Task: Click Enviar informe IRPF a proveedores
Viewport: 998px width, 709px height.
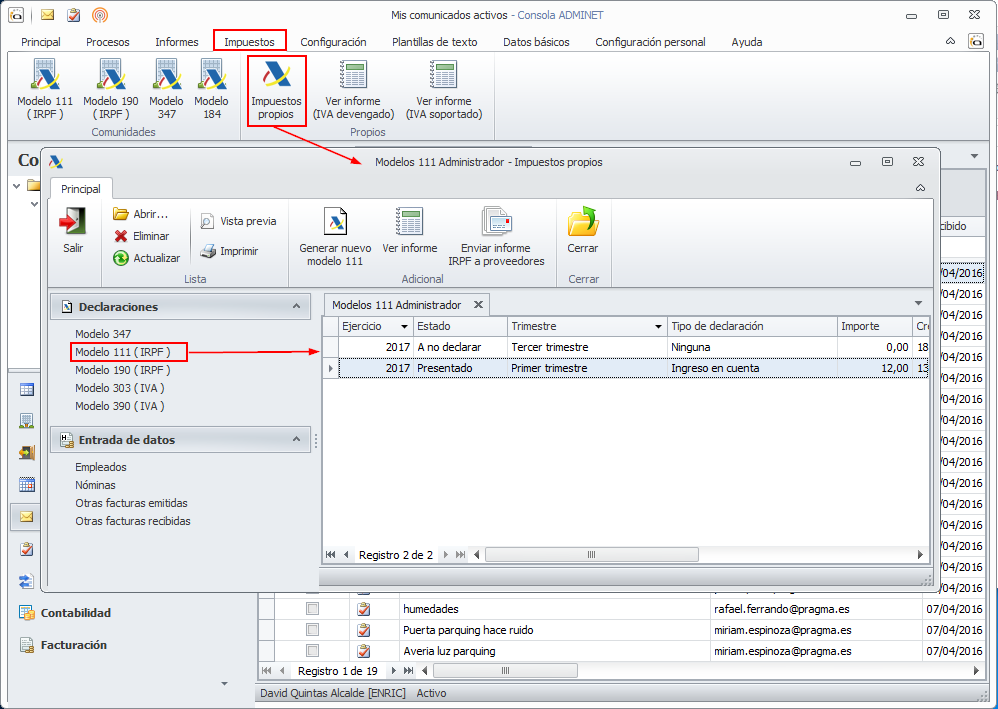Action: pos(496,236)
